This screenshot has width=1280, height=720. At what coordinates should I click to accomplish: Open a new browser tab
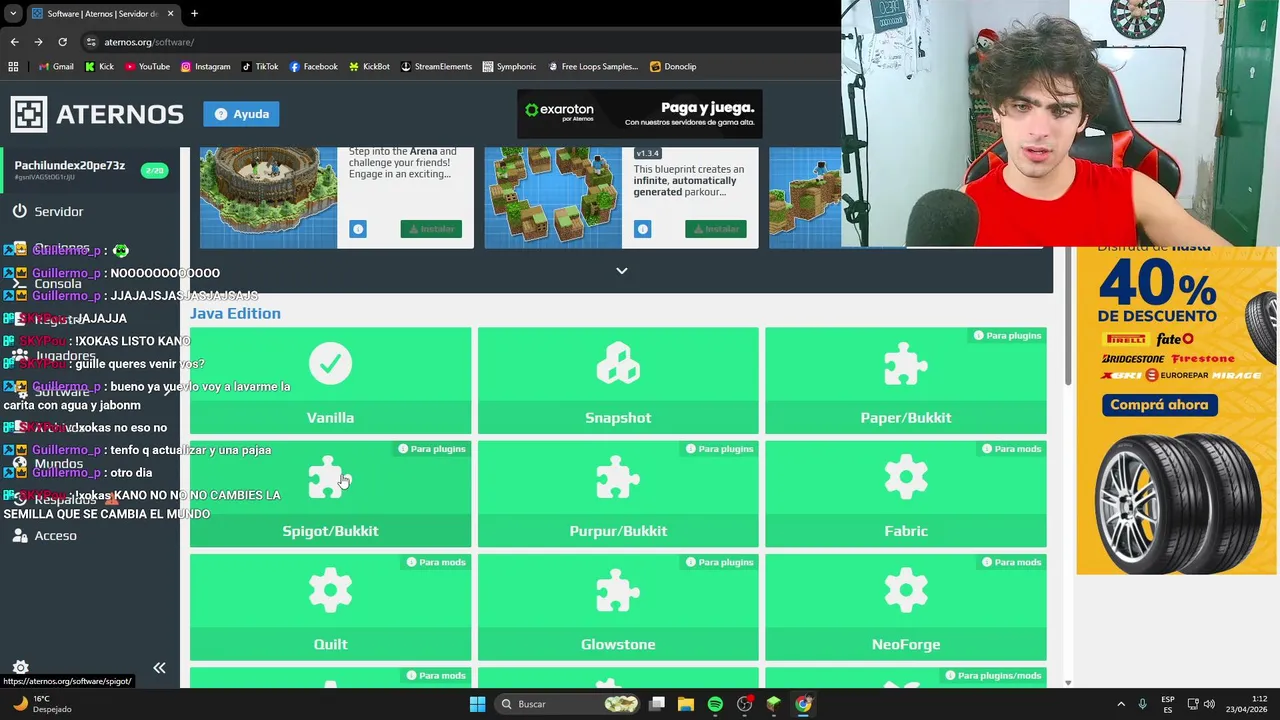(x=194, y=14)
